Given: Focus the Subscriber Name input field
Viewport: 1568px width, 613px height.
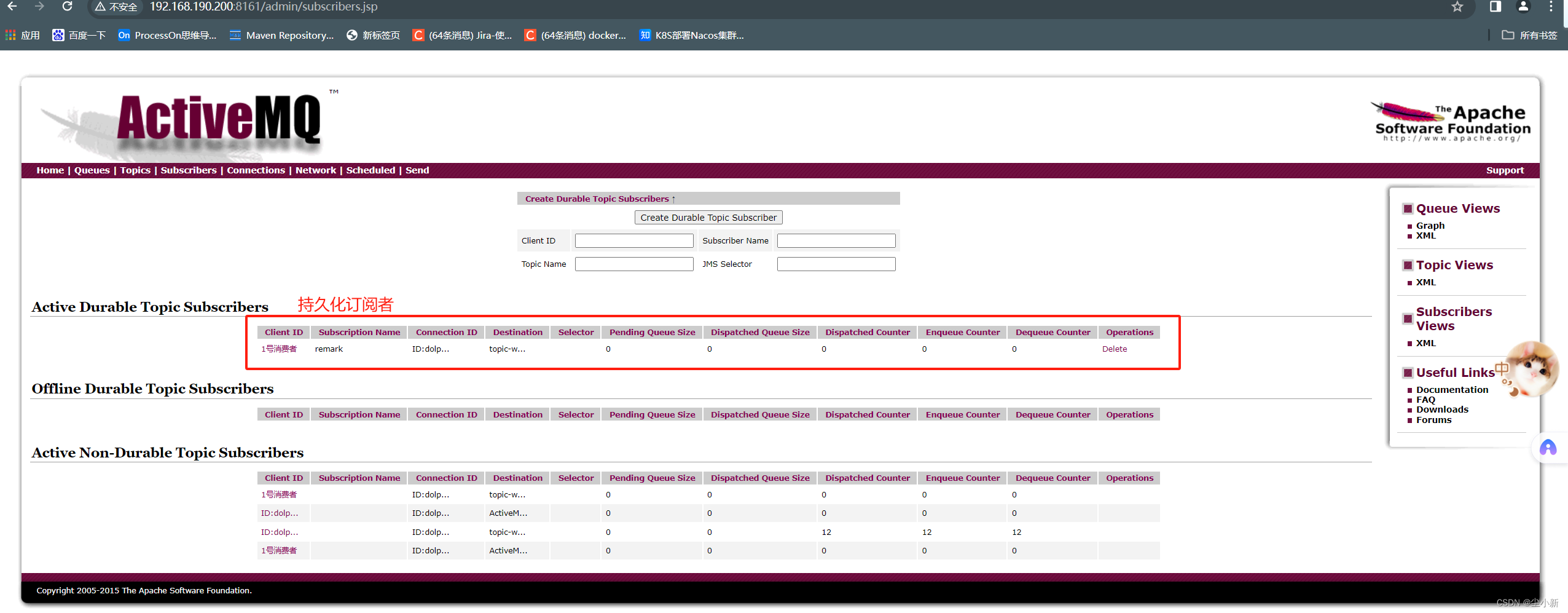Looking at the screenshot, I should tap(836, 240).
